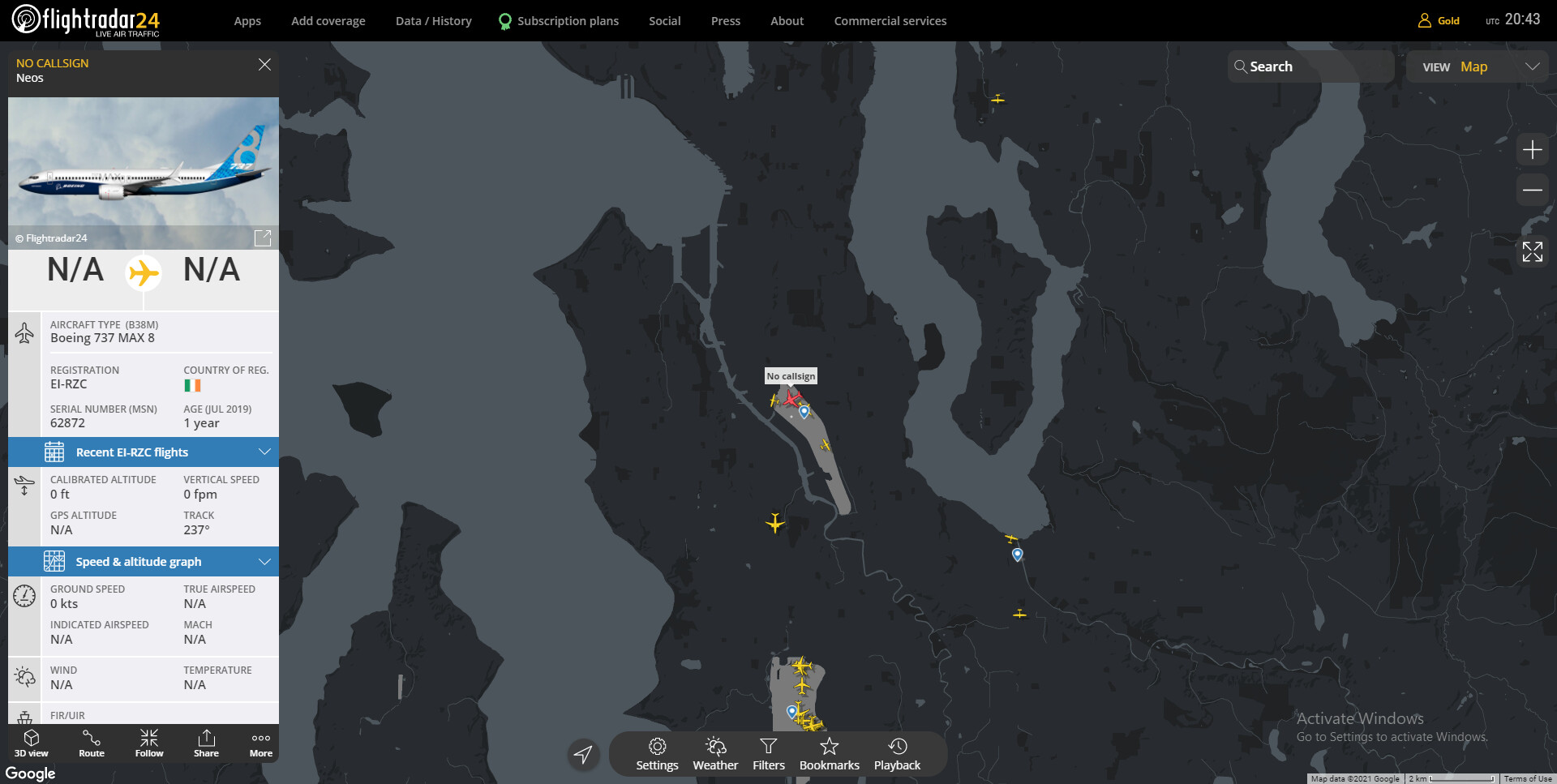Click the yellow route plane icon between N/A
The image size is (1557, 784).
click(x=144, y=272)
